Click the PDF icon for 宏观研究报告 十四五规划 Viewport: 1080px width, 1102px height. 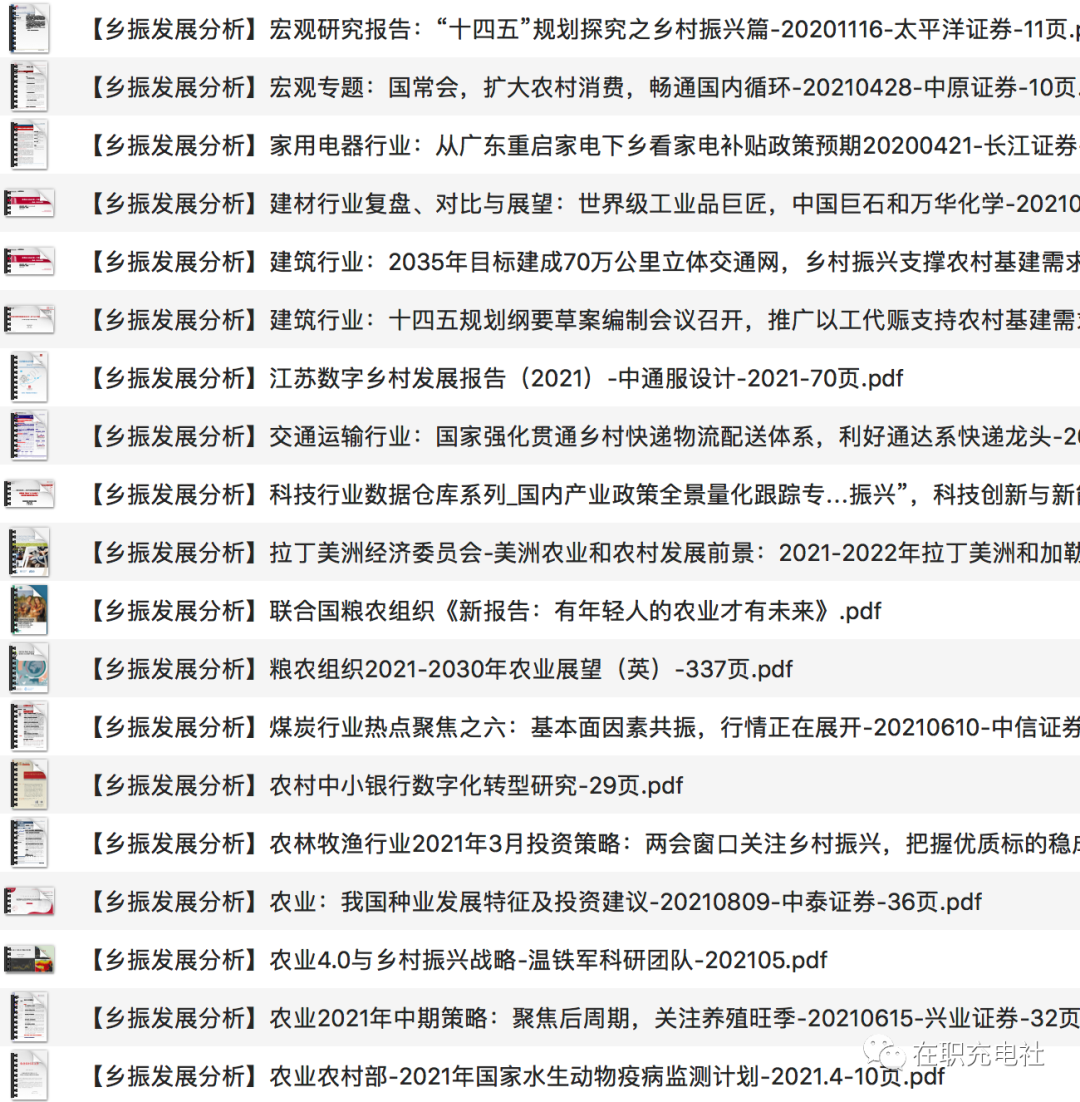(x=28, y=30)
